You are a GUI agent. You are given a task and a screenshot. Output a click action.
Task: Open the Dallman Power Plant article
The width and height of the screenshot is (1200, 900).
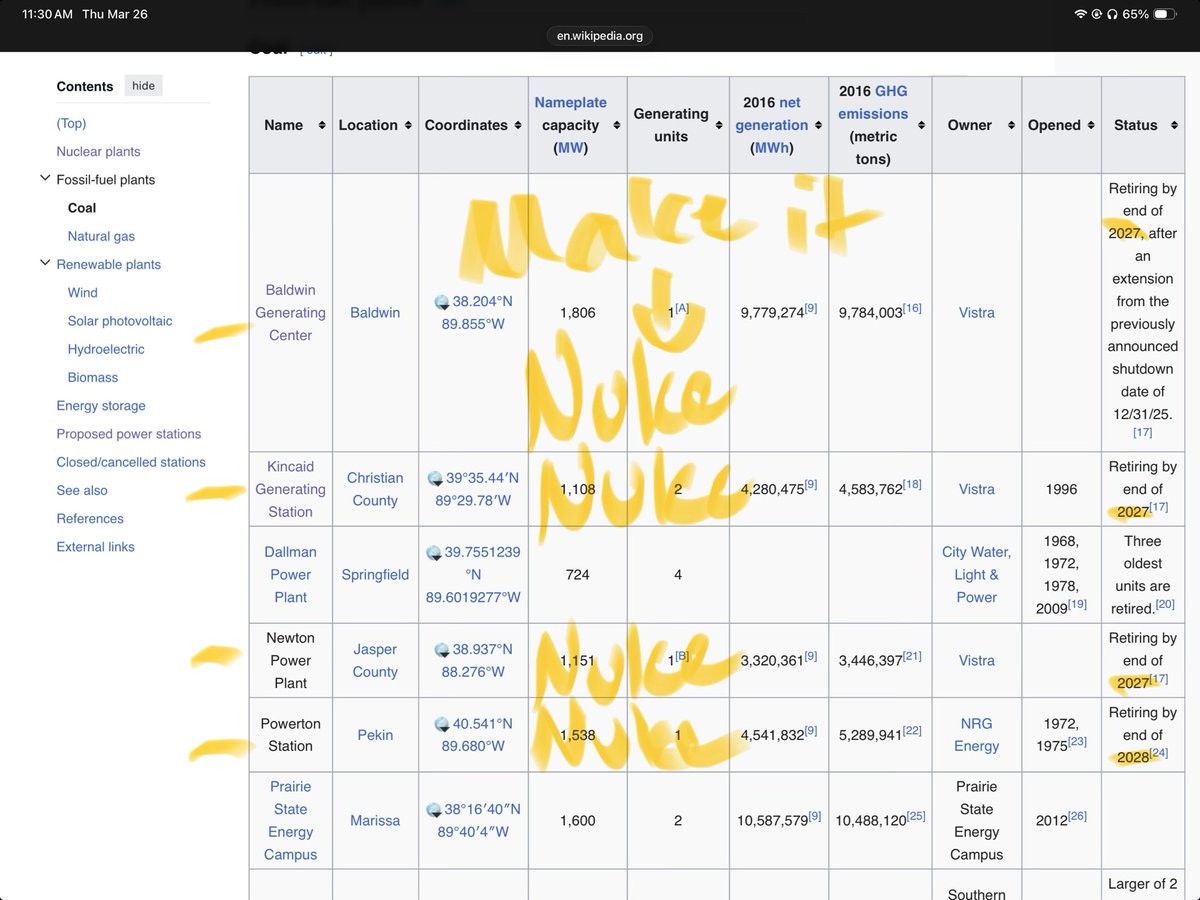click(x=290, y=574)
